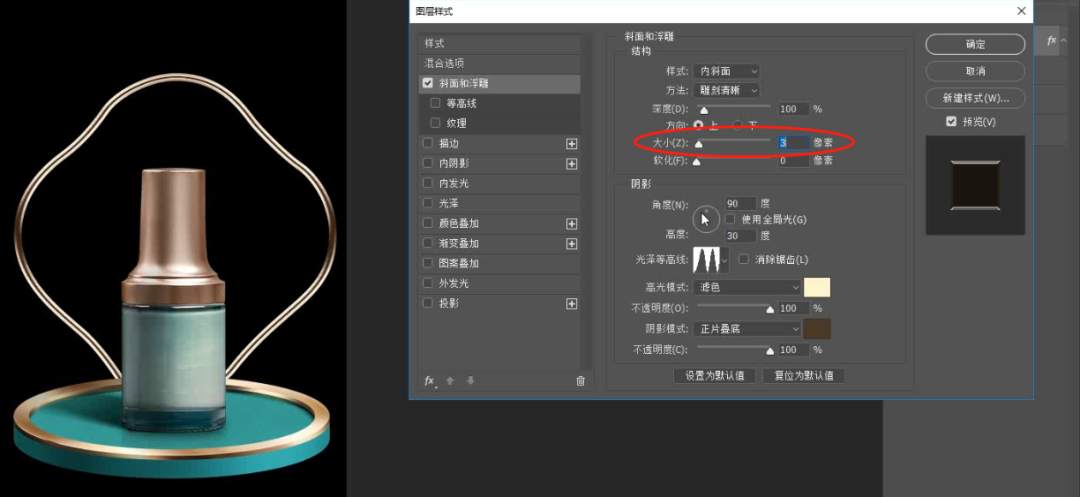This screenshot has height=497, width=1080.
Task: Toggle the 使用全局光 checkbox
Action: point(730,219)
